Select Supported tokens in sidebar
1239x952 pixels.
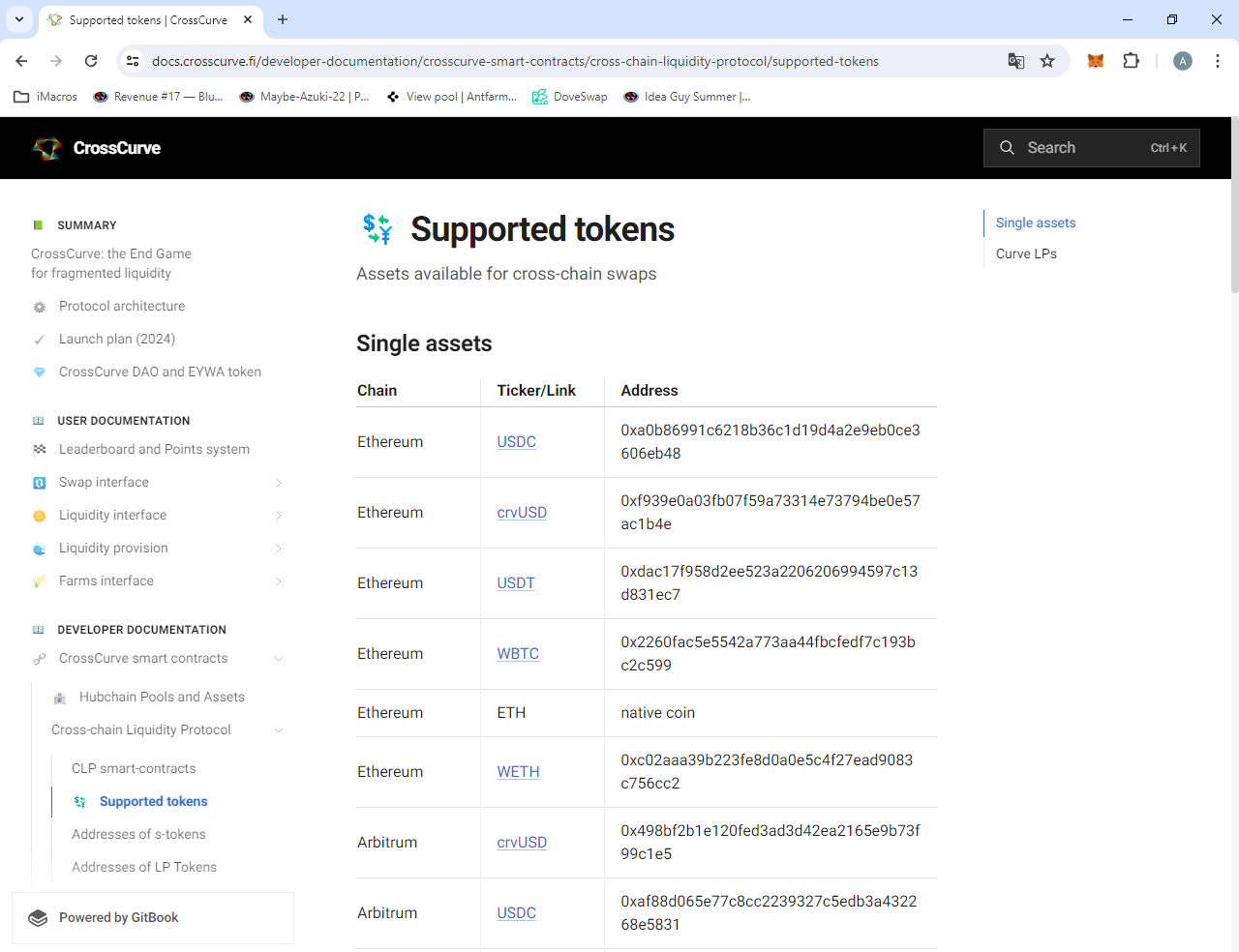pyautogui.click(x=154, y=801)
